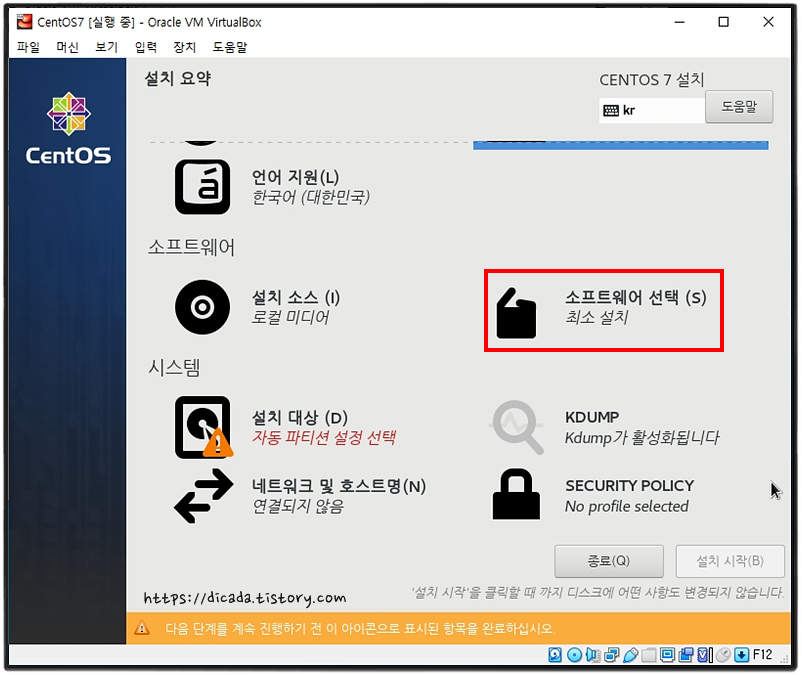Click the orange warning message bar text
Viewport: 802px width, 675px height.
(360, 628)
